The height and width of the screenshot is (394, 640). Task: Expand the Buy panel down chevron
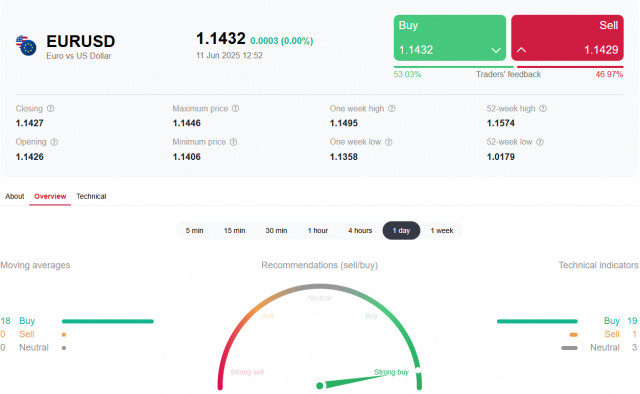(496, 50)
